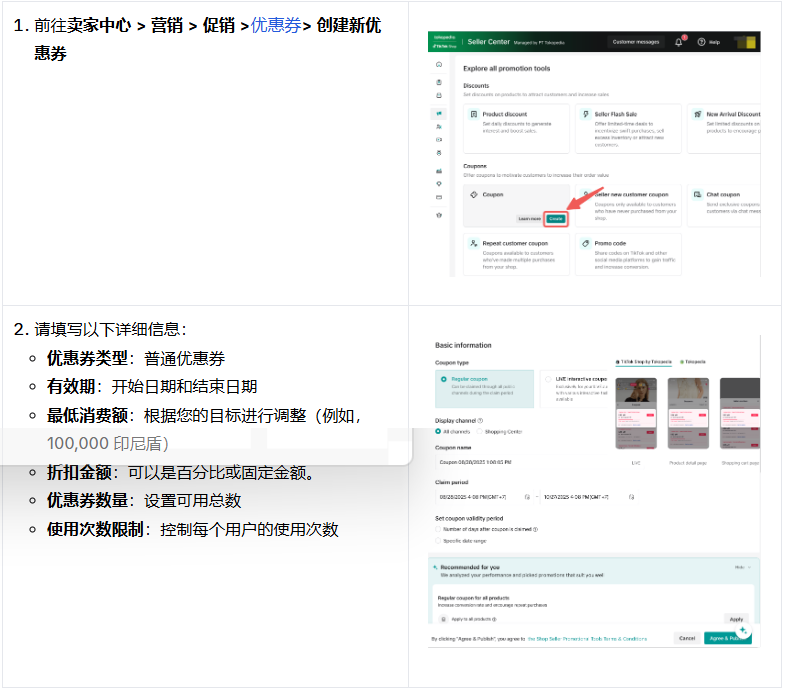Select the Repeat customer coupon icon

tap(474, 243)
